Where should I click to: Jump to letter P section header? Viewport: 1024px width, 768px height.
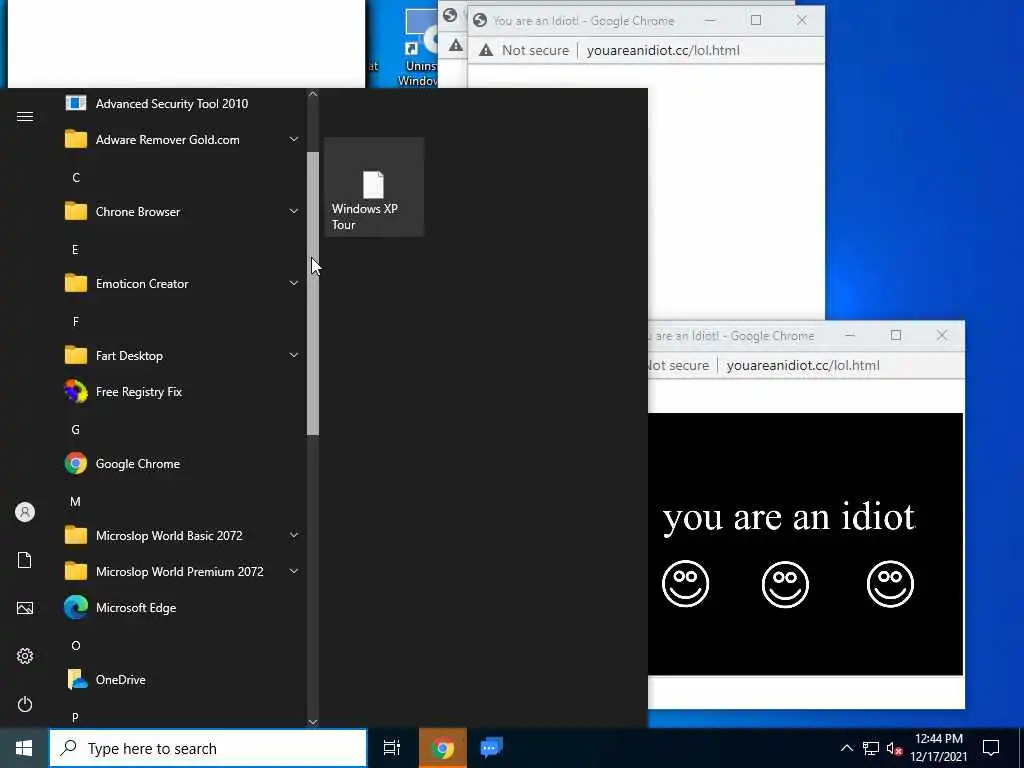[75, 718]
